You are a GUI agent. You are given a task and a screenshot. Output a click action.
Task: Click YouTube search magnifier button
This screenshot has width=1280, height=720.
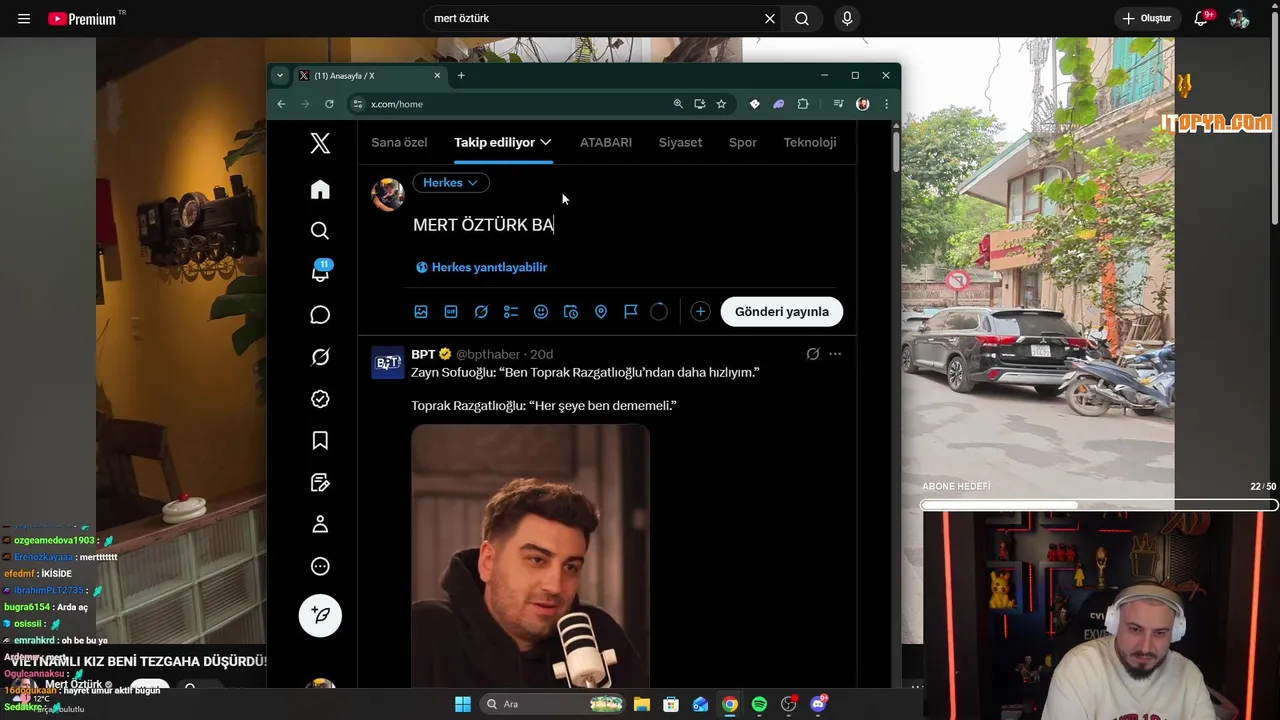point(802,18)
